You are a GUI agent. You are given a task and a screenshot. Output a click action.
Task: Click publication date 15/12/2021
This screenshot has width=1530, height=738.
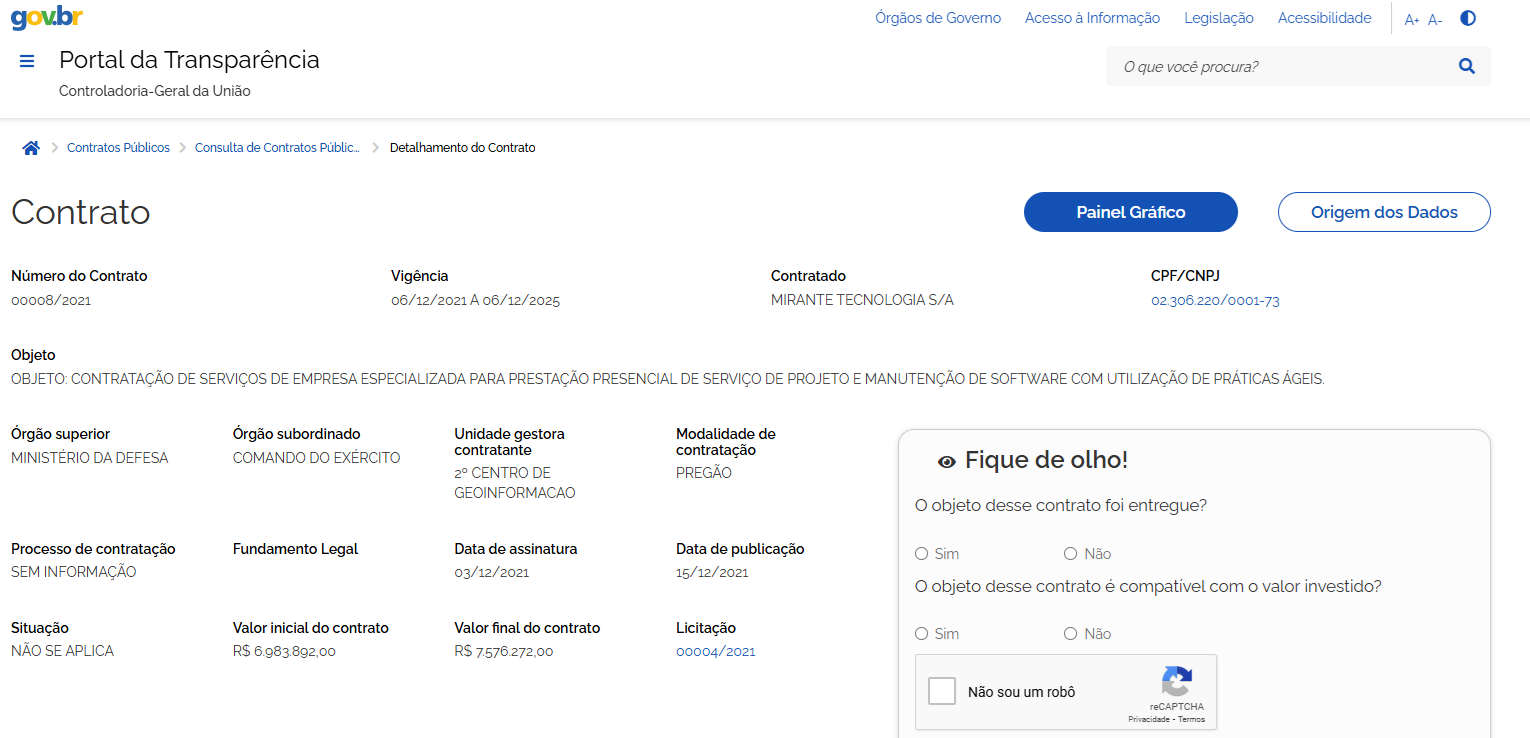tap(712, 572)
